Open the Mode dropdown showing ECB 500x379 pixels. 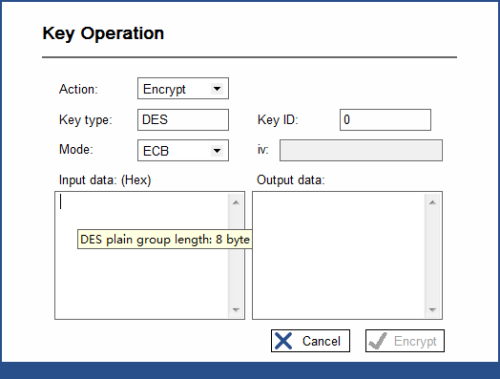[183, 150]
